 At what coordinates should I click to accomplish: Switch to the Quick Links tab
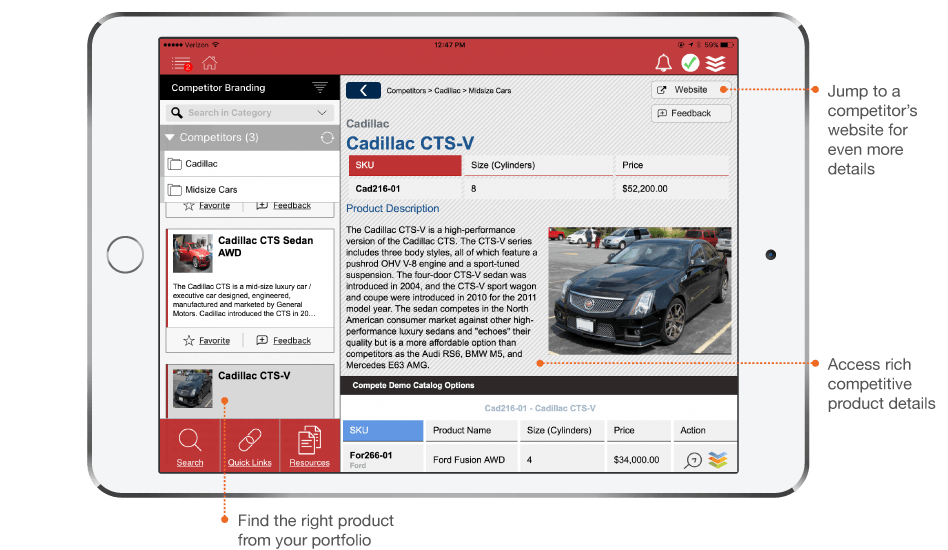(x=249, y=446)
